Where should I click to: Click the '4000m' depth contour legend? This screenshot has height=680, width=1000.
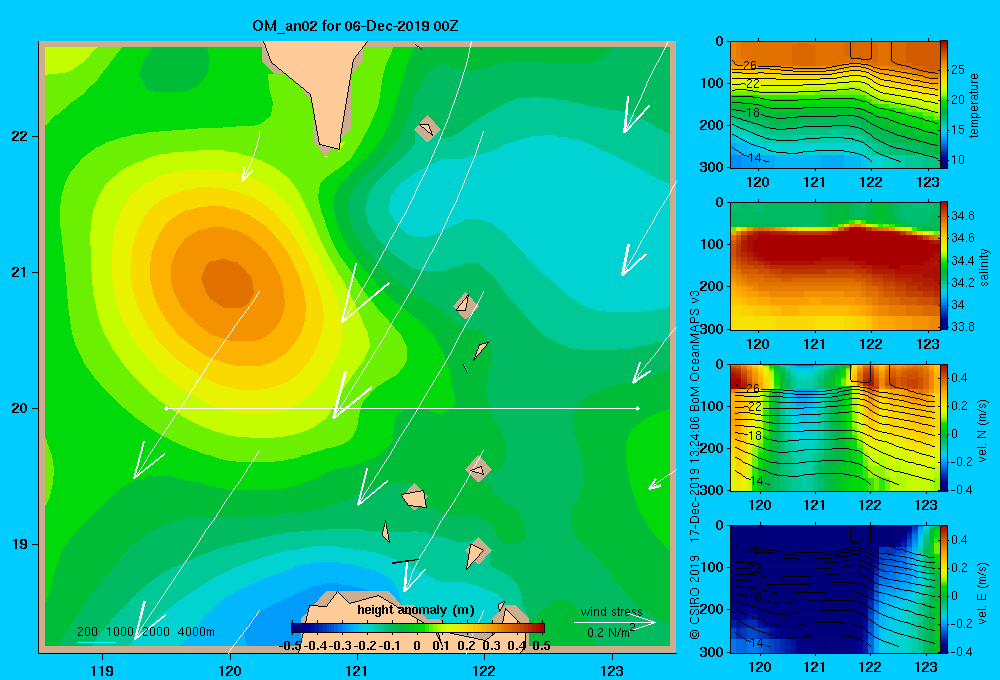(x=196, y=632)
